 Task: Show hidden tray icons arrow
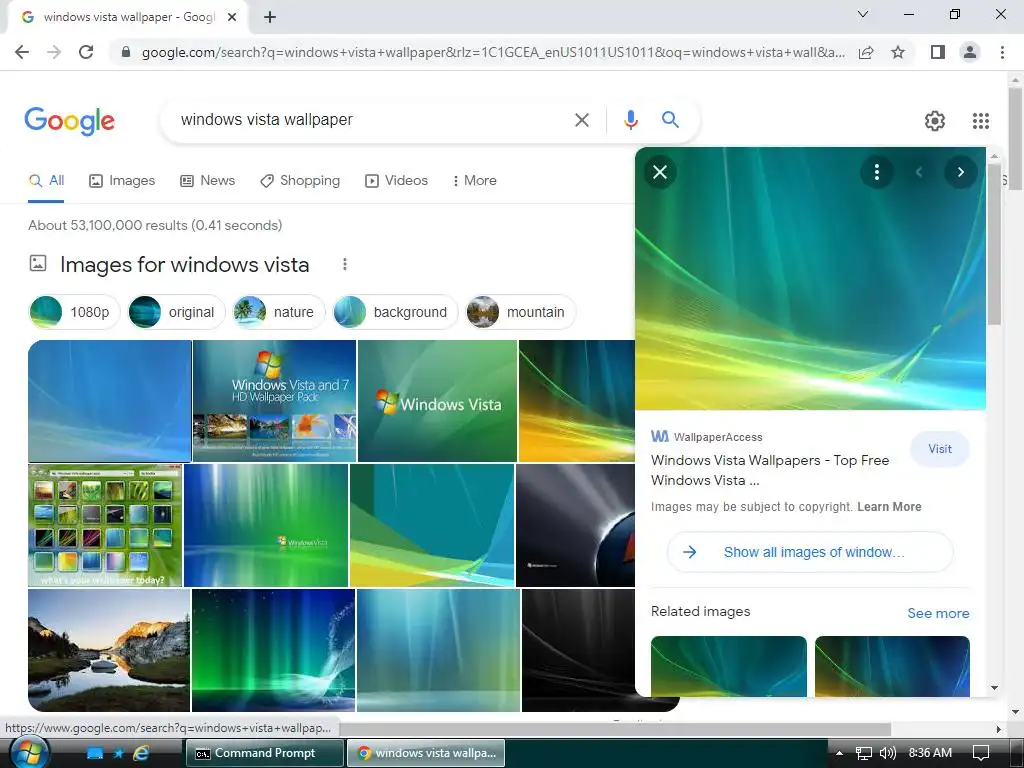point(840,753)
